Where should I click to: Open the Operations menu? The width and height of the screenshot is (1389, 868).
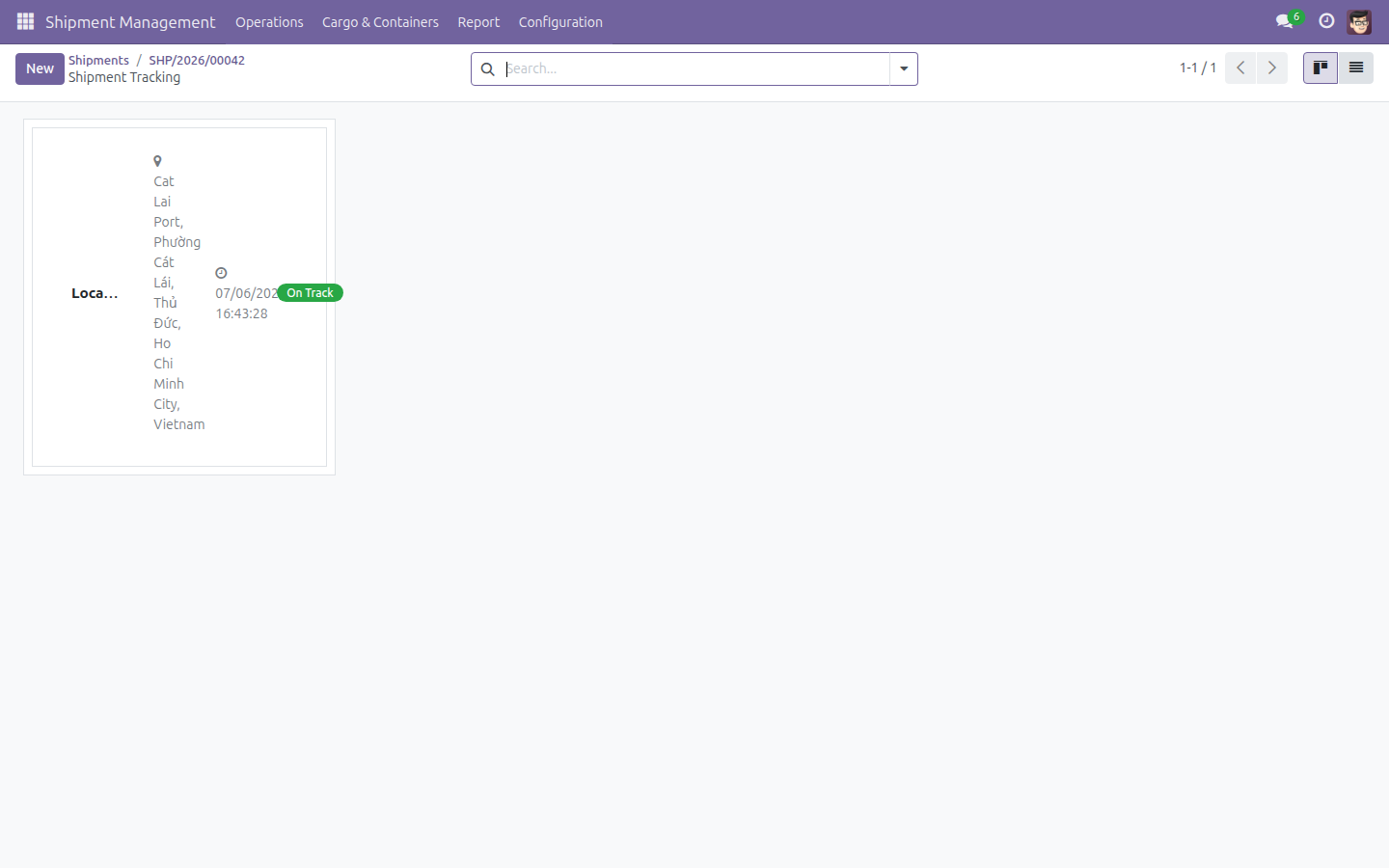coord(269,22)
